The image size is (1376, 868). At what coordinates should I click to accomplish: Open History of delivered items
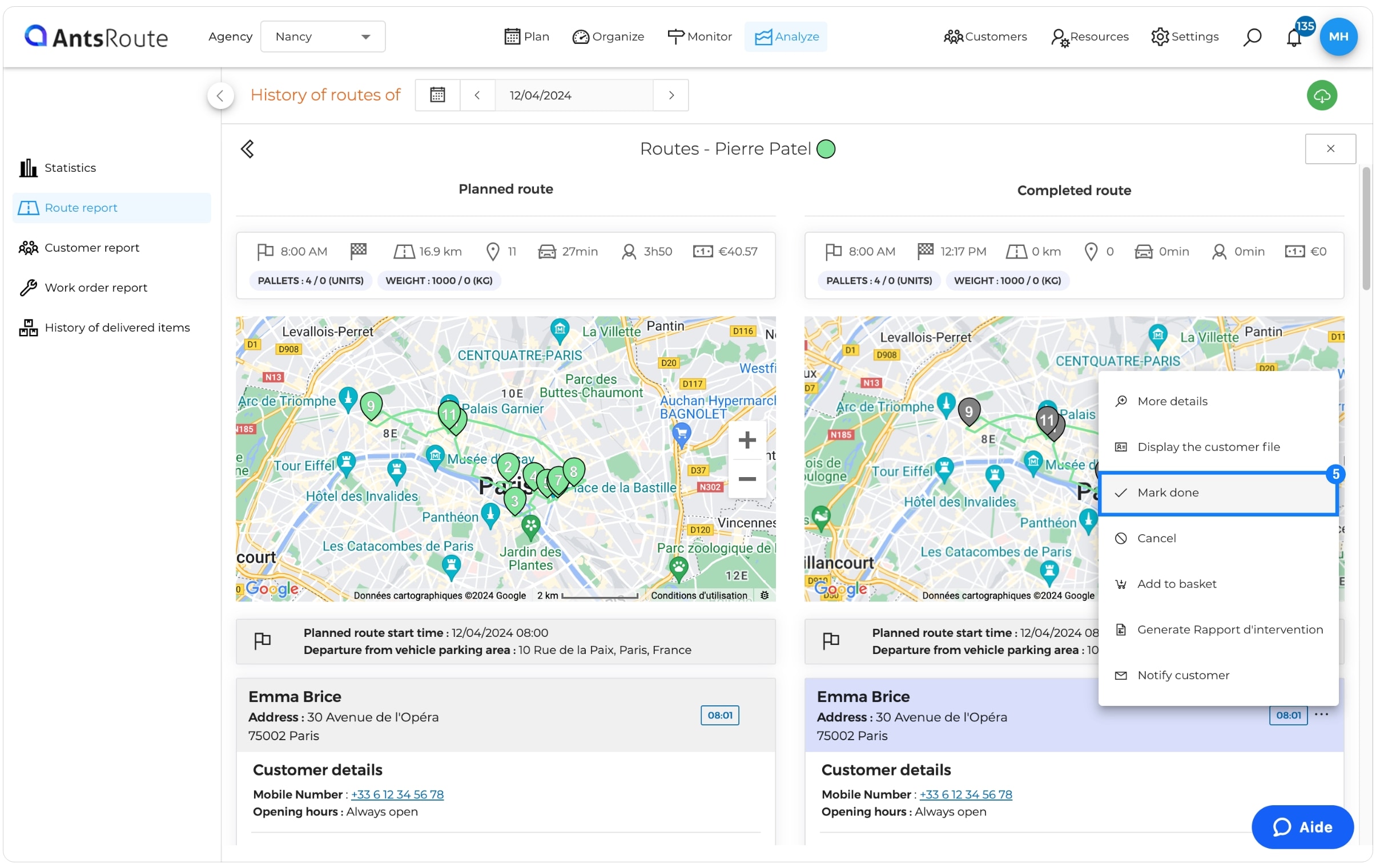[111, 328]
